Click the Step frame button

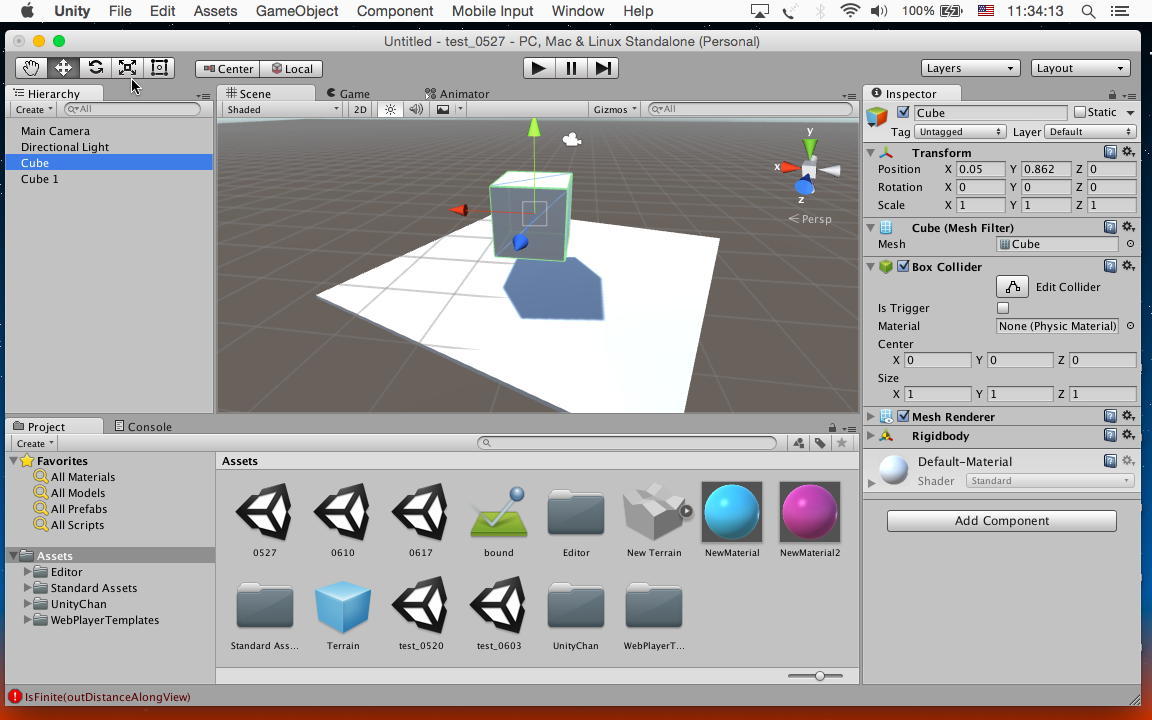pyautogui.click(x=603, y=68)
